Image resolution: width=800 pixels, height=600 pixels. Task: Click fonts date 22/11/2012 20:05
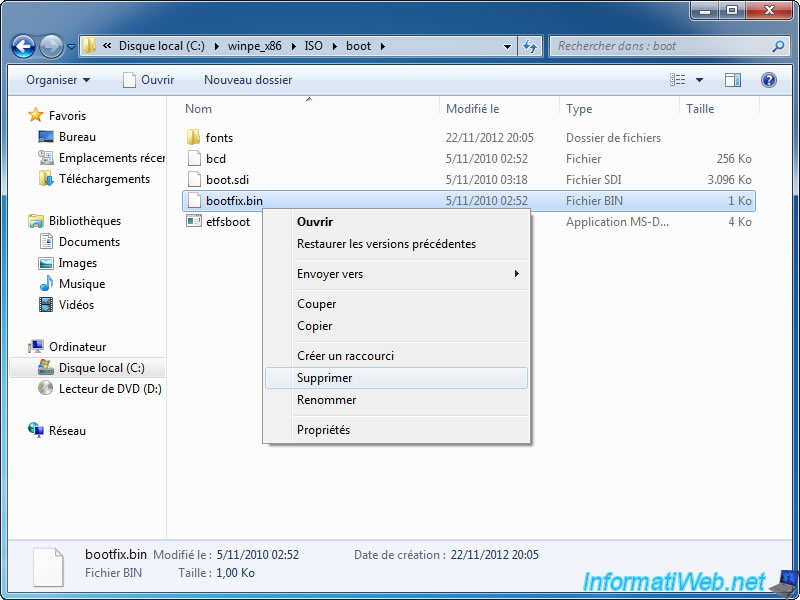click(489, 138)
